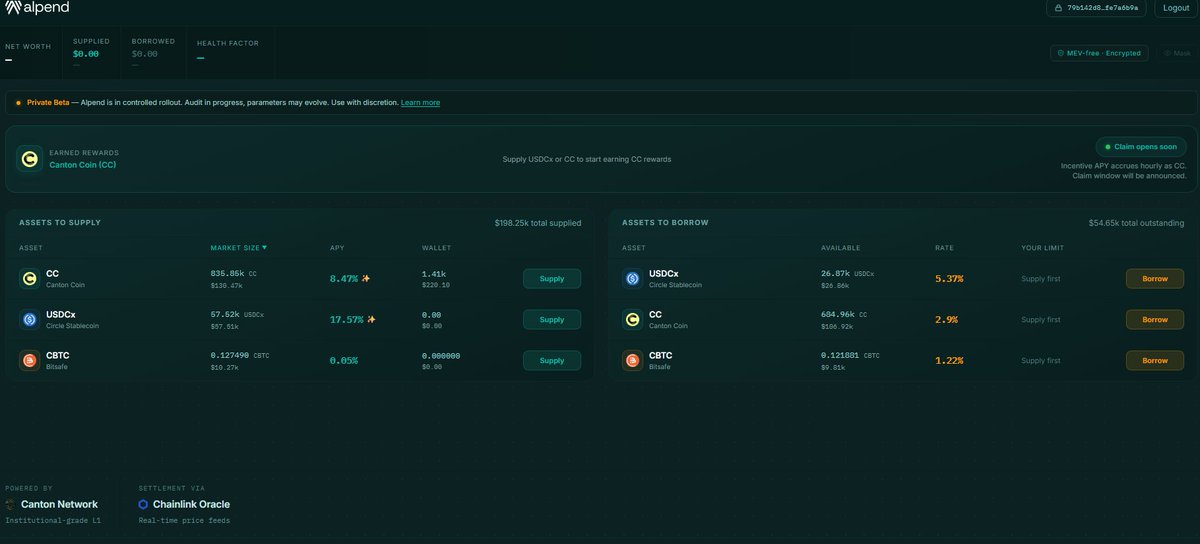Supply the CBTC Bitsafe asset
Image resolution: width=1200 pixels, height=544 pixels.
[552, 360]
